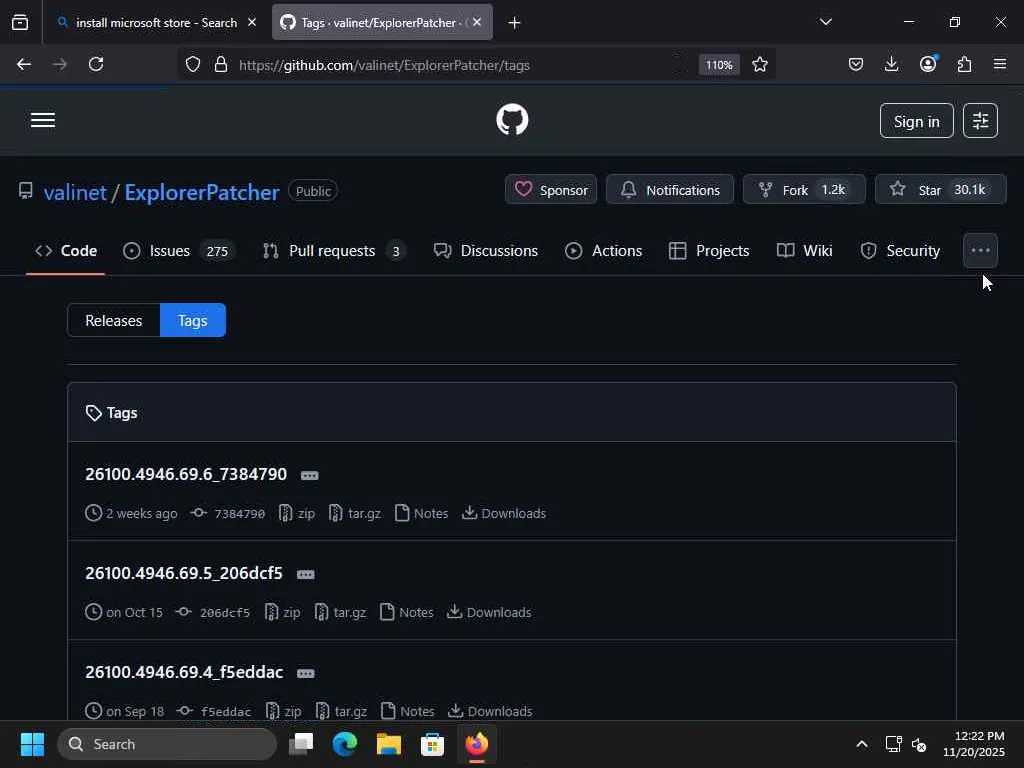This screenshot has width=1024, height=768.
Task: Open Downloads for tag 26100.4946.69.6_7384790
Action: 504,513
